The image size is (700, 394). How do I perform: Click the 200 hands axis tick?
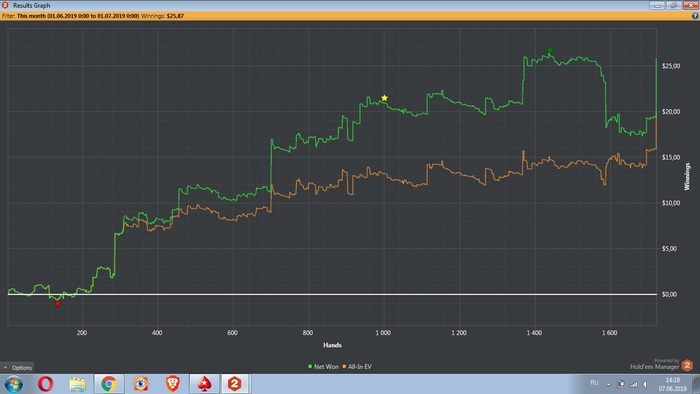(x=82, y=333)
